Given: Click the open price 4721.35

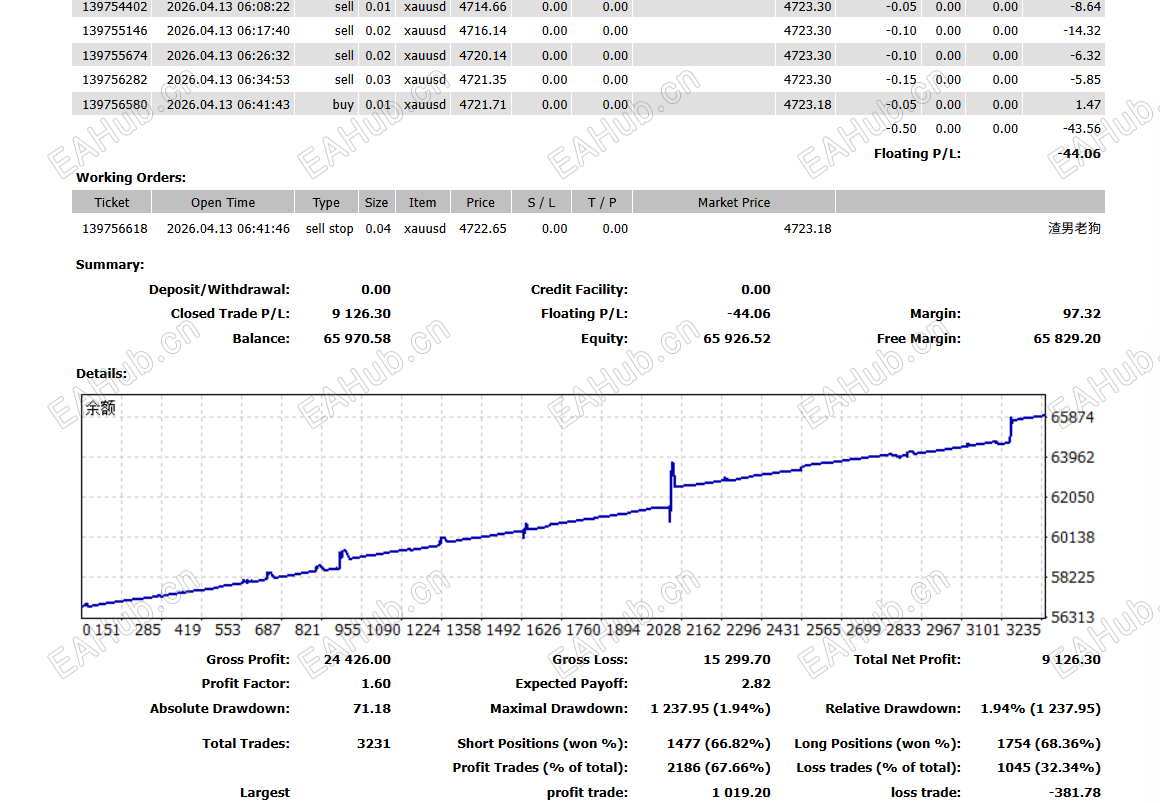Looking at the screenshot, I should 482,80.
